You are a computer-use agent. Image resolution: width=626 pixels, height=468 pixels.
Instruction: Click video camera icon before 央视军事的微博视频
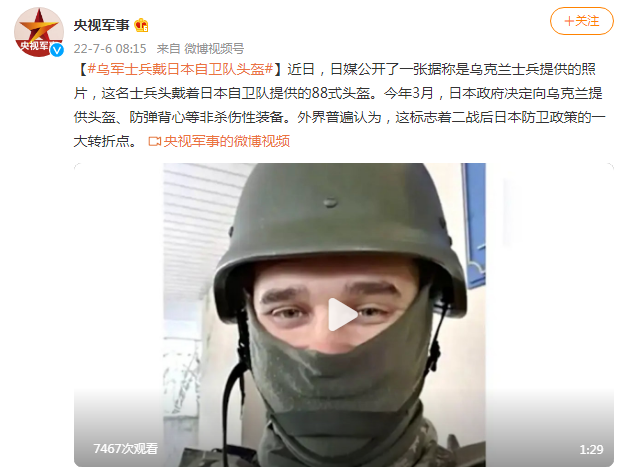tap(155, 141)
